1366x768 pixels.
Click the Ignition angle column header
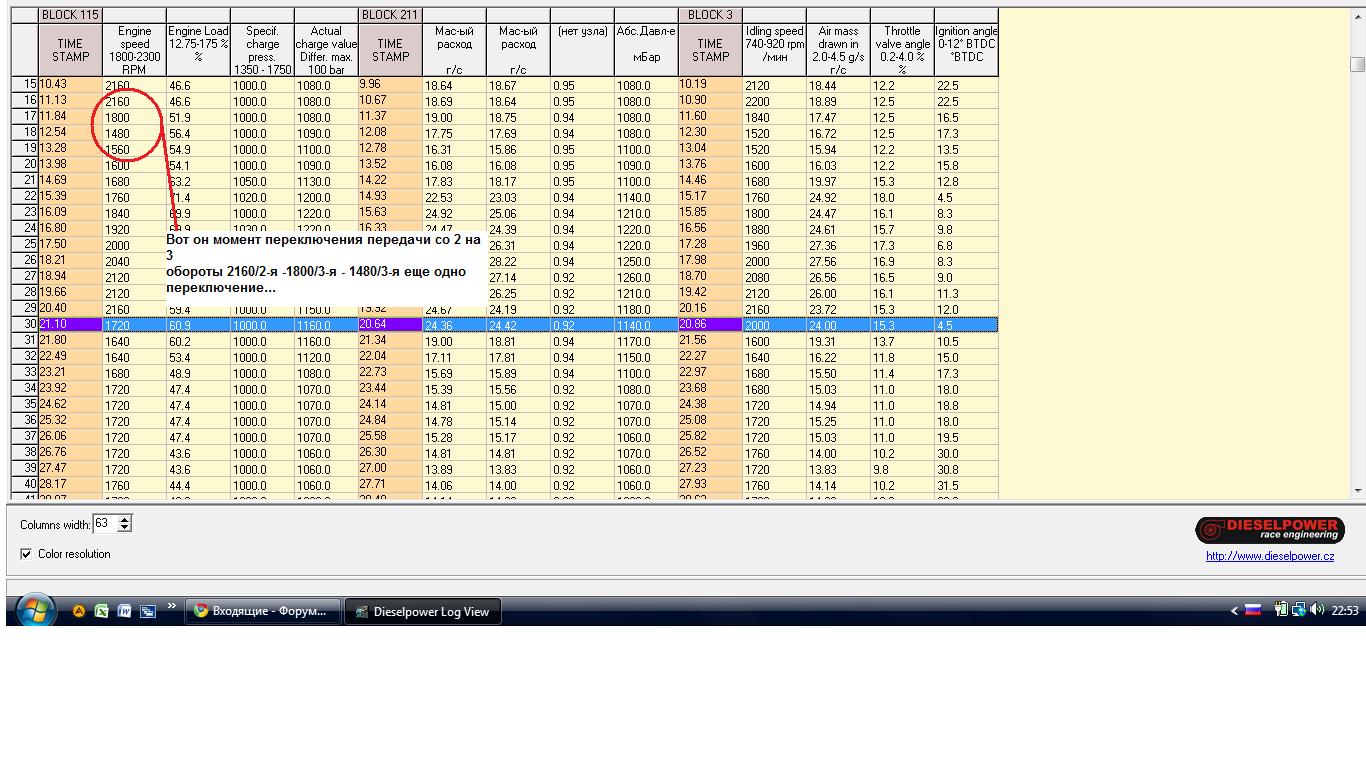[x=966, y=50]
